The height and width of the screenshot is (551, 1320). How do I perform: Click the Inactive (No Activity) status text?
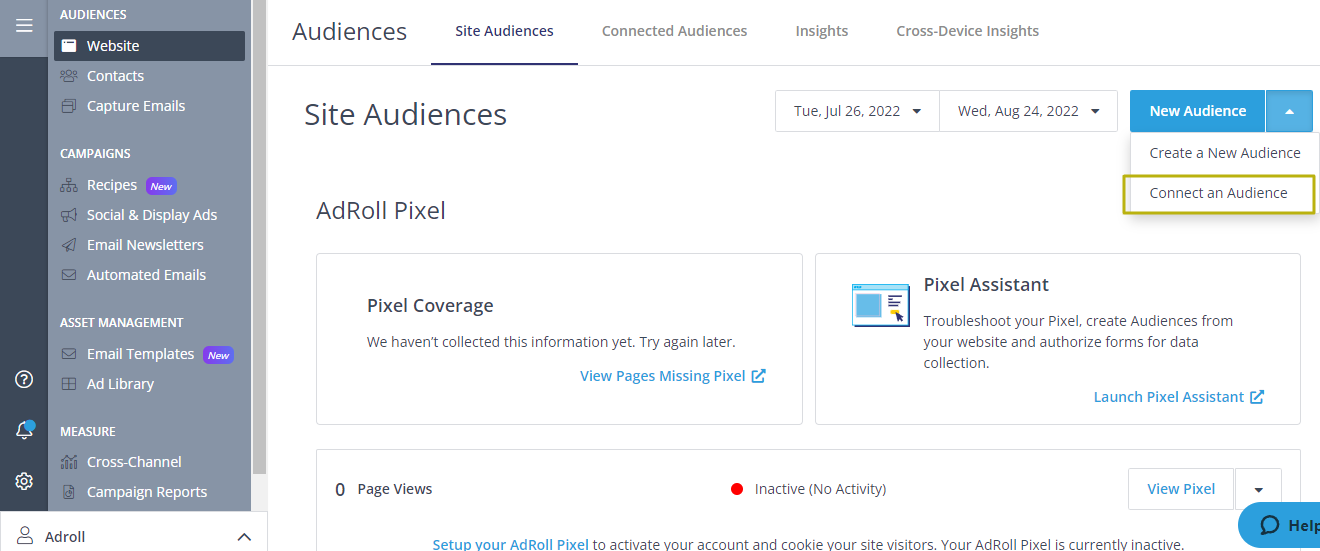coord(820,489)
